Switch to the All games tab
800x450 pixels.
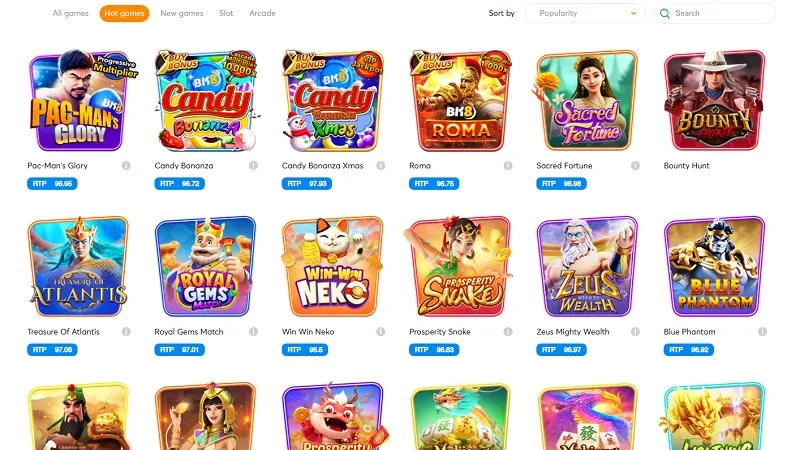click(x=70, y=13)
